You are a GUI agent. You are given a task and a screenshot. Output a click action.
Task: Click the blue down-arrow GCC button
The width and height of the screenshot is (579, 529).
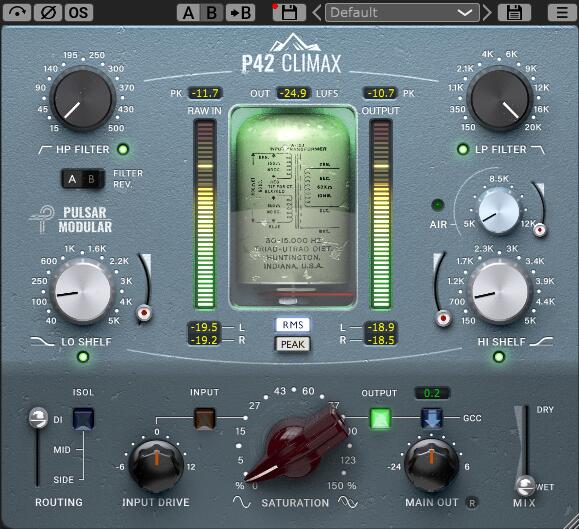(432, 419)
